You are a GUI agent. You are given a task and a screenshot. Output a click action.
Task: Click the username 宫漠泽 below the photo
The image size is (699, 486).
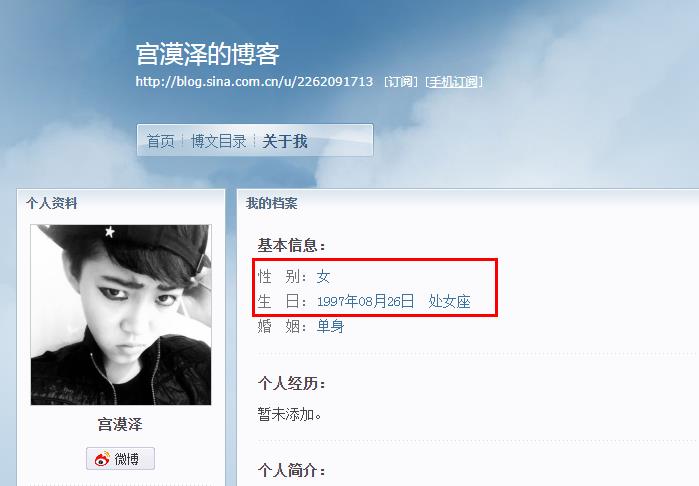pos(120,424)
